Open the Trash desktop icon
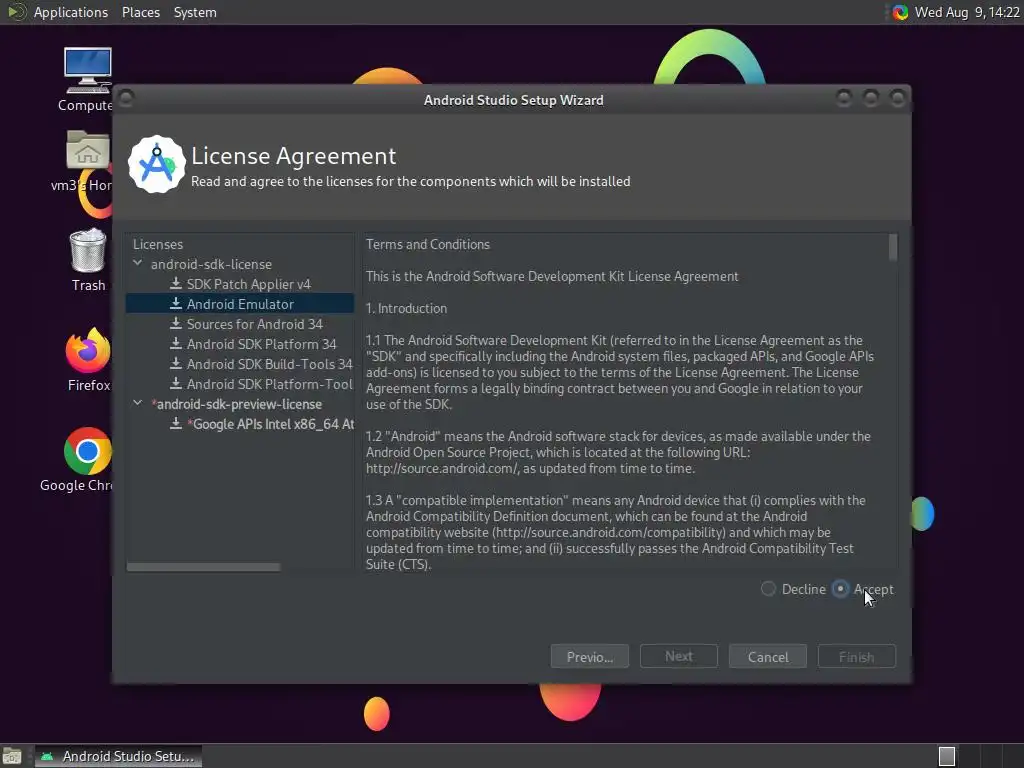This screenshot has width=1024, height=768. click(88, 250)
